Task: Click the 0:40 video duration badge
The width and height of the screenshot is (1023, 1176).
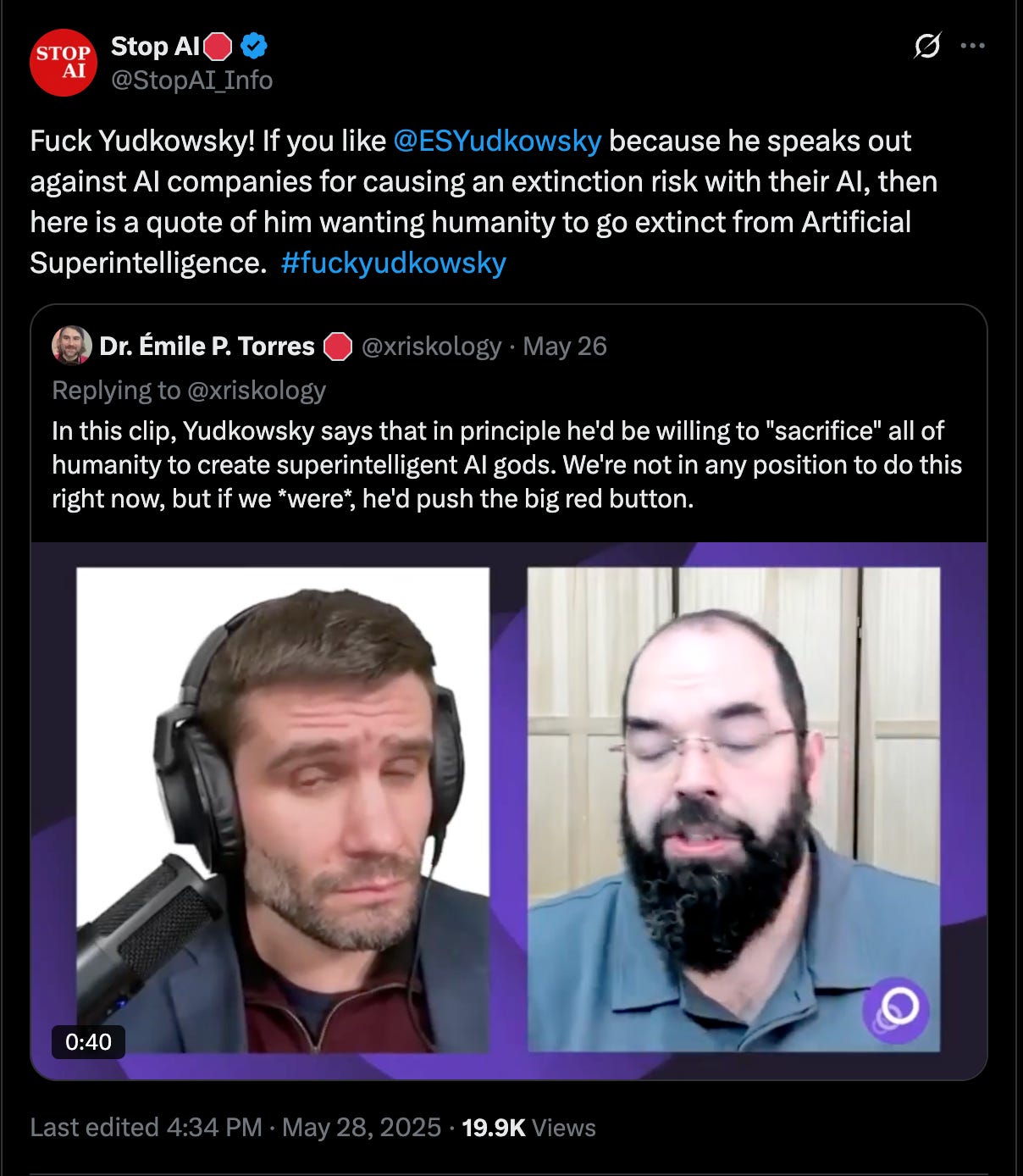Action: click(x=88, y=1042)
